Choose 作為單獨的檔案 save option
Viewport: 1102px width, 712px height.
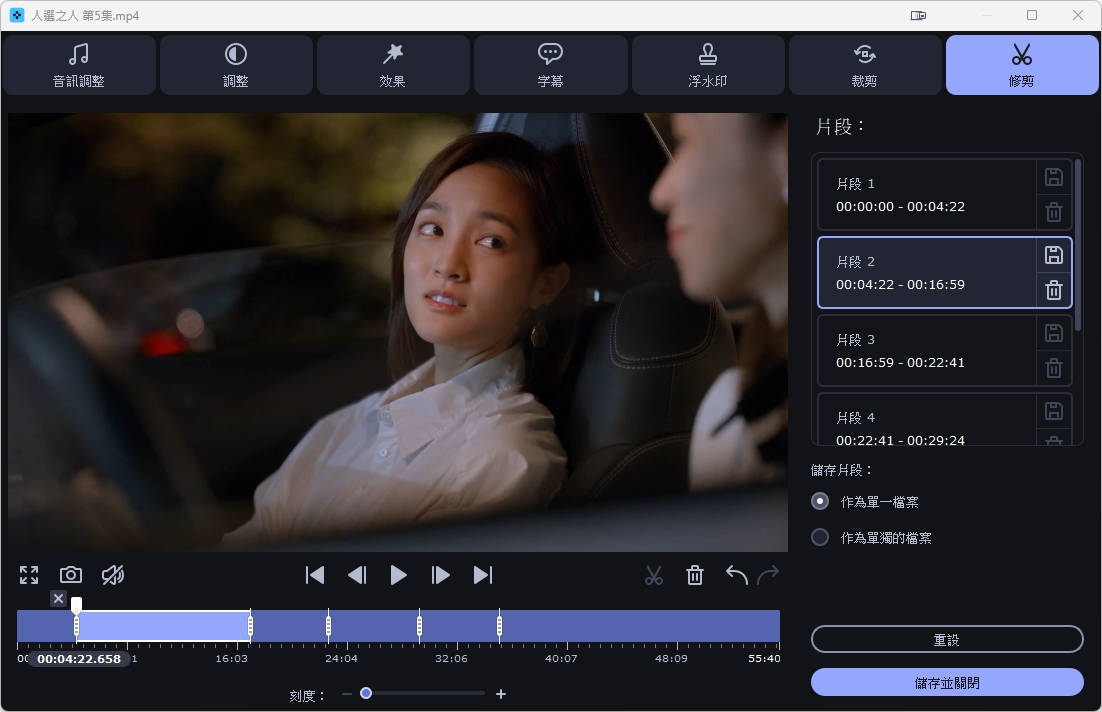[x=871, y=538]
